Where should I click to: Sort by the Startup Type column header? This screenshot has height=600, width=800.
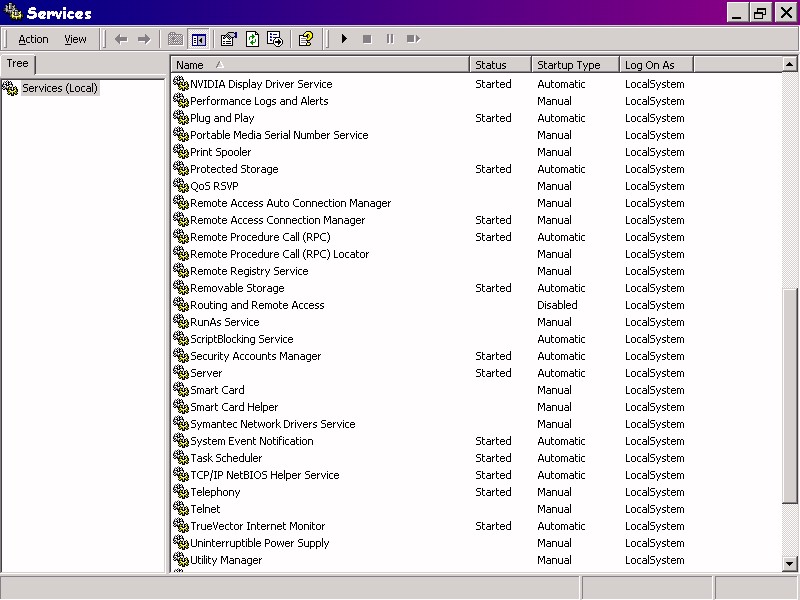click(x=575, y=65)
